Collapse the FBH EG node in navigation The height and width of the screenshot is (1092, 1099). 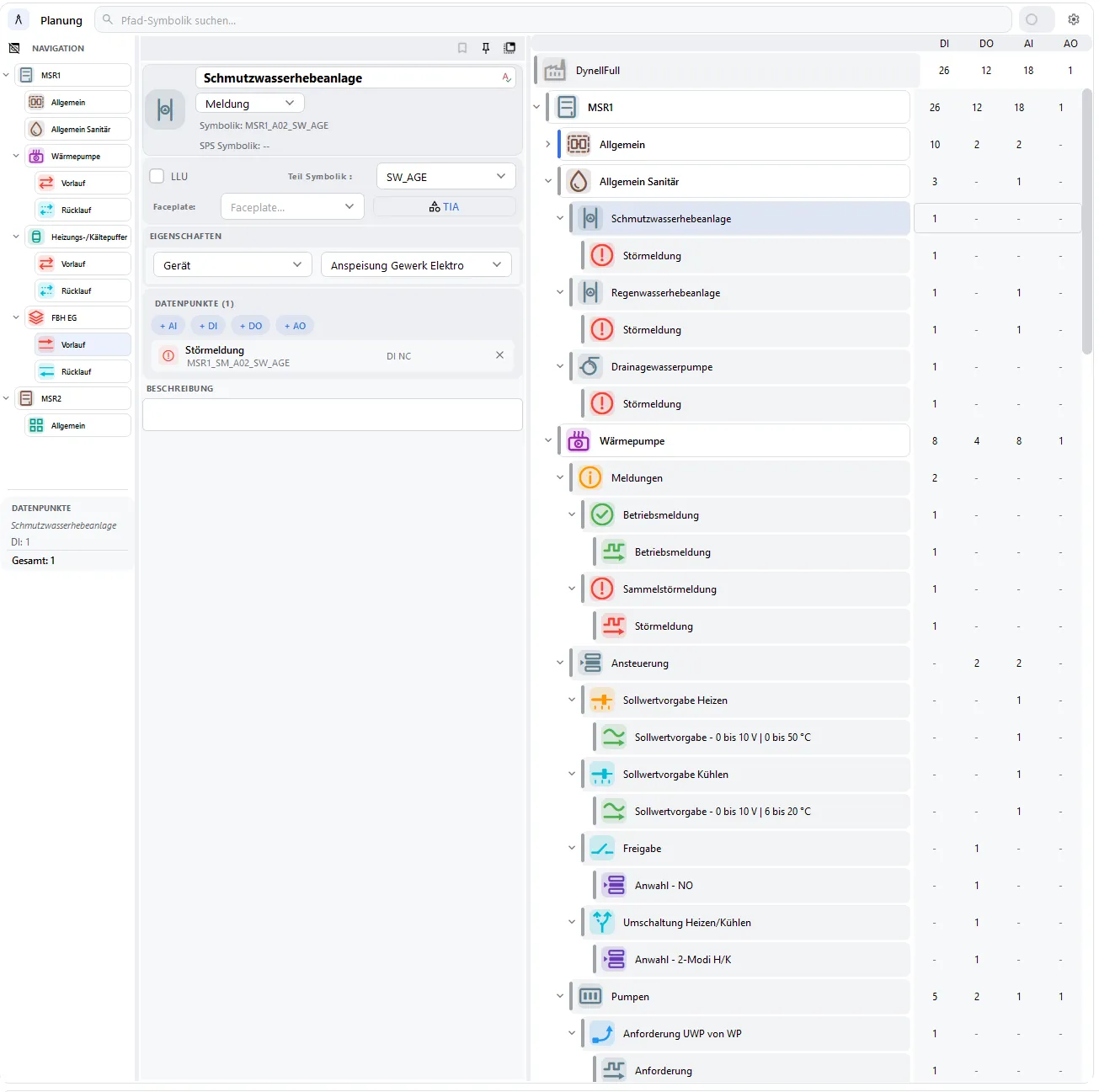coord(16,317)
